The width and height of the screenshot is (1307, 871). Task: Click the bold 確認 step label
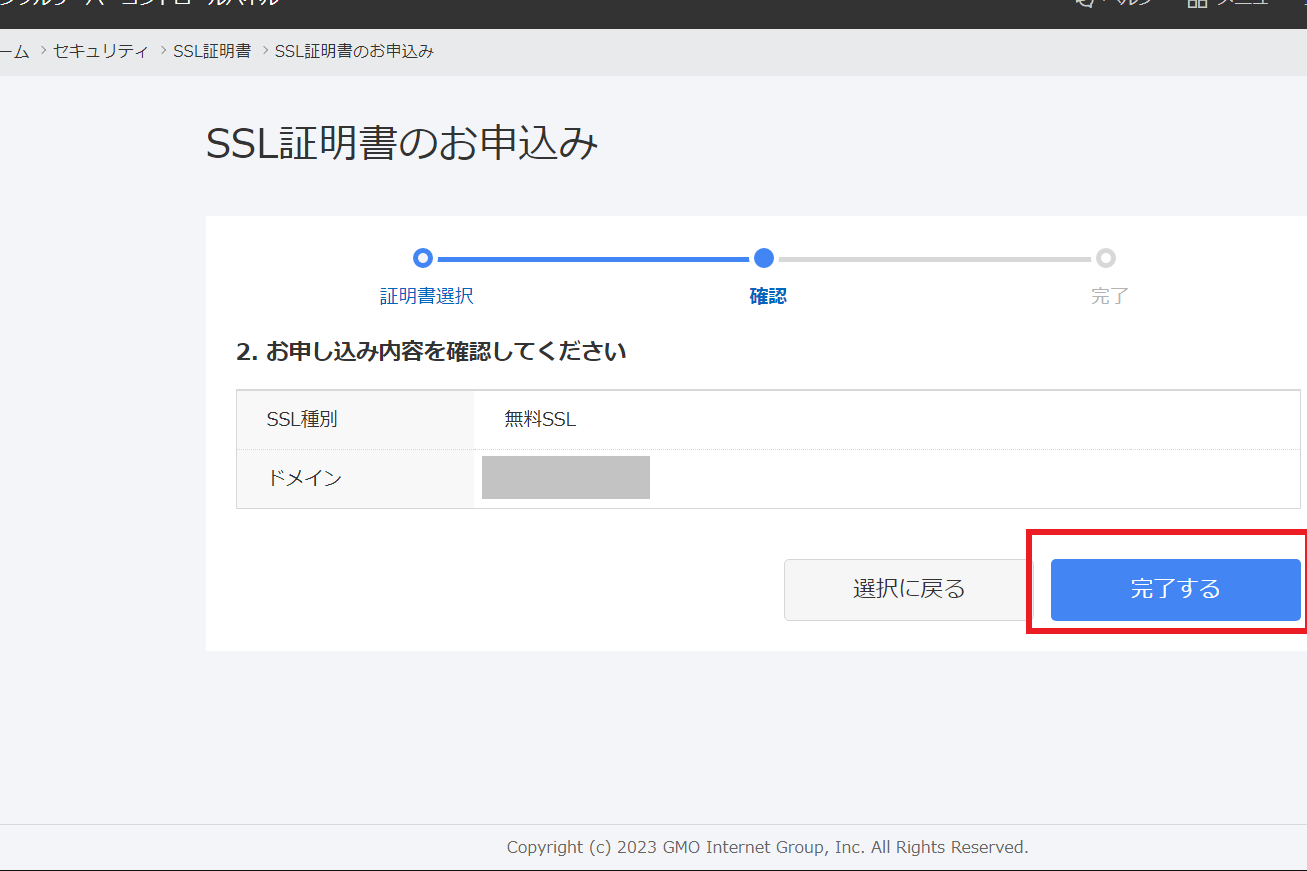coord(767,296)
